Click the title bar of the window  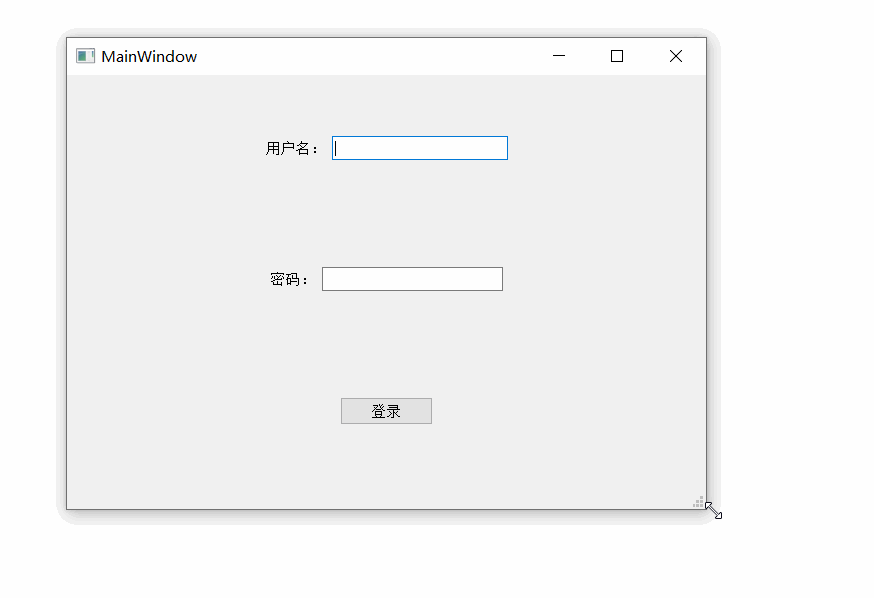tap(350, 56)
